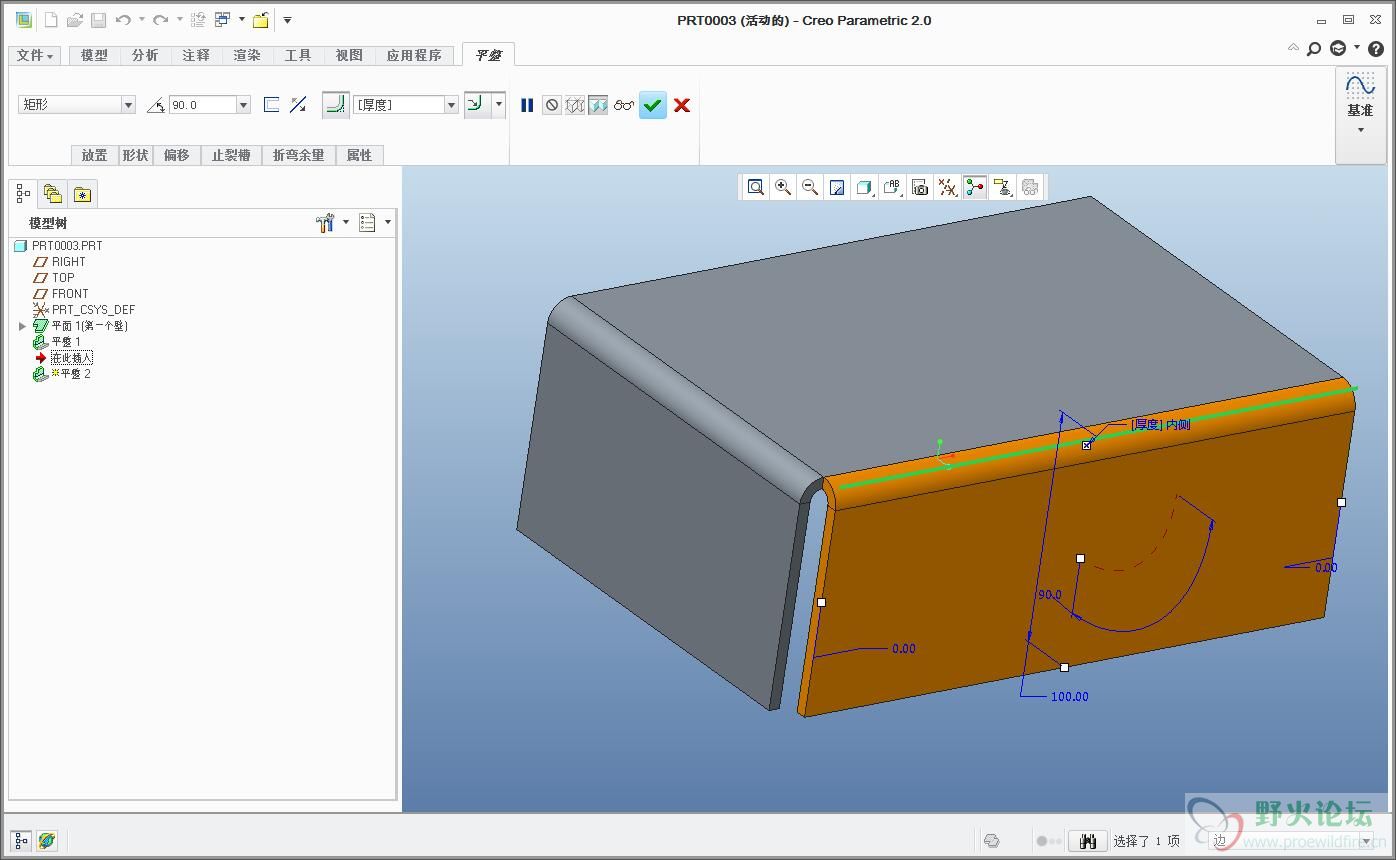
Task: Open the 矩形 wall shape dropdown
Action: (128, 105)
